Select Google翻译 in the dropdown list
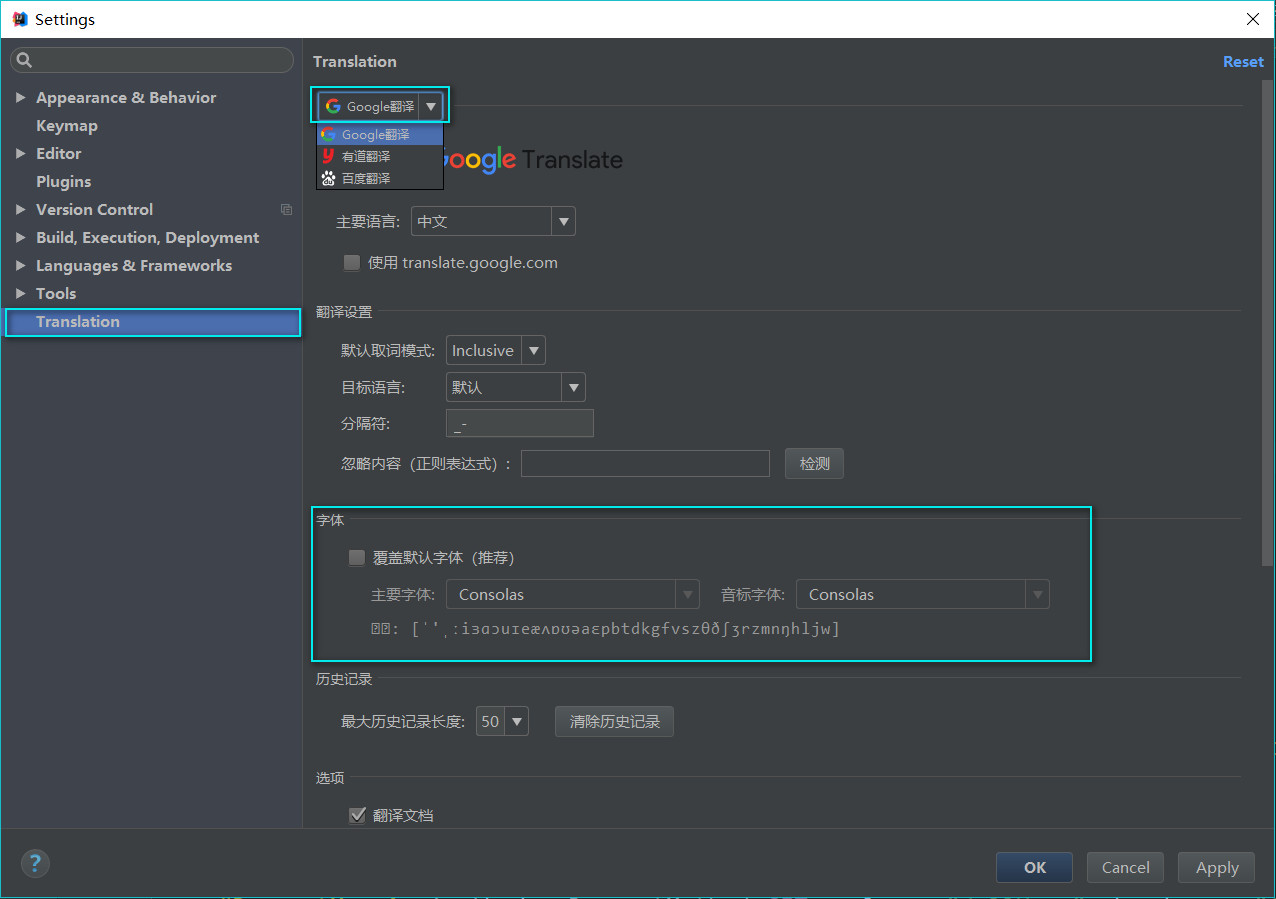1276x899 pixels. coord(380,134)
